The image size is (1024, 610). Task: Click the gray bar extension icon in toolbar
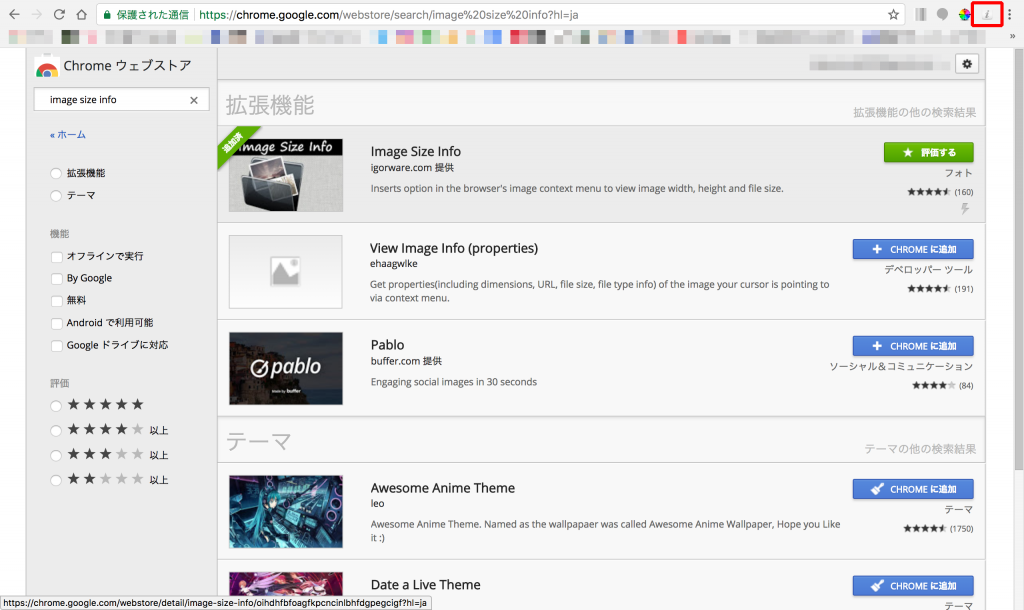coord(921,14)
